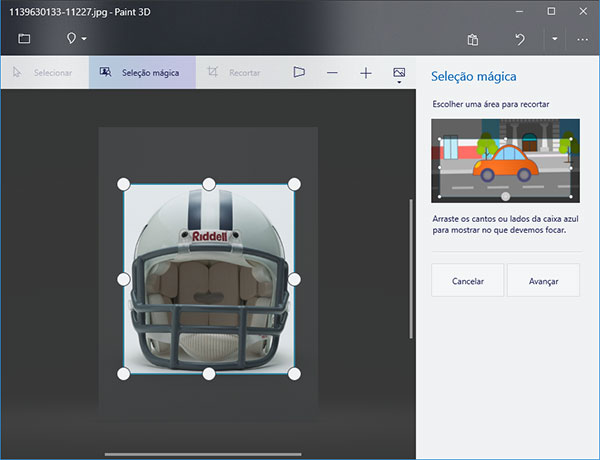This screenshot has width=600, height=460.
Task: Pick the Recortar crop tool
Action: 234,73
